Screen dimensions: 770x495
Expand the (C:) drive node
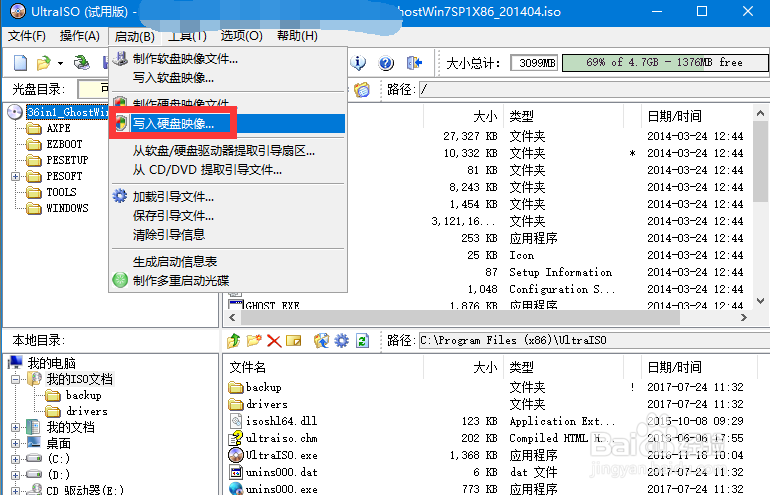pos(15,459)
